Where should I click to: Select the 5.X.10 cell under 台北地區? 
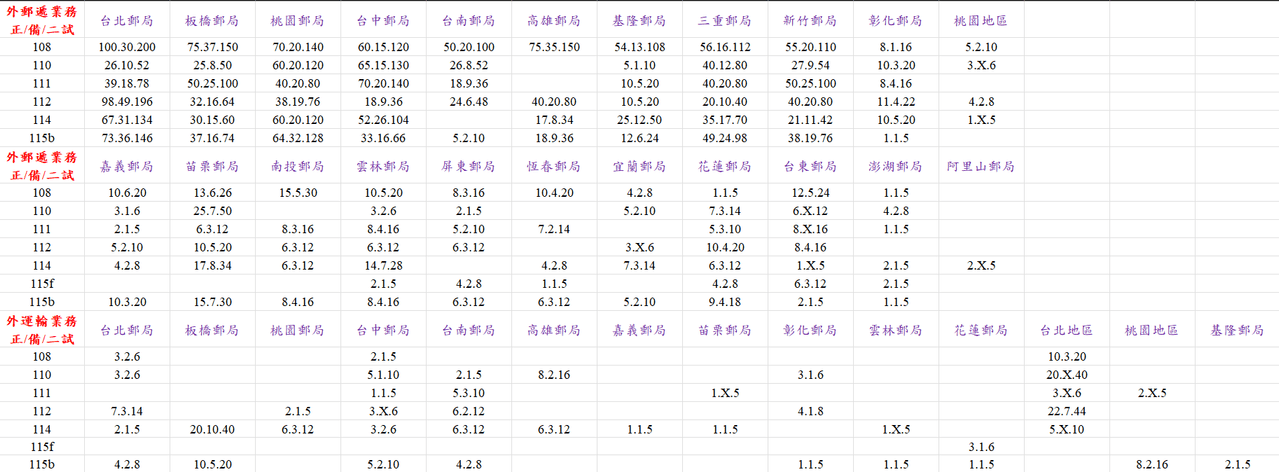point(1066,429)
